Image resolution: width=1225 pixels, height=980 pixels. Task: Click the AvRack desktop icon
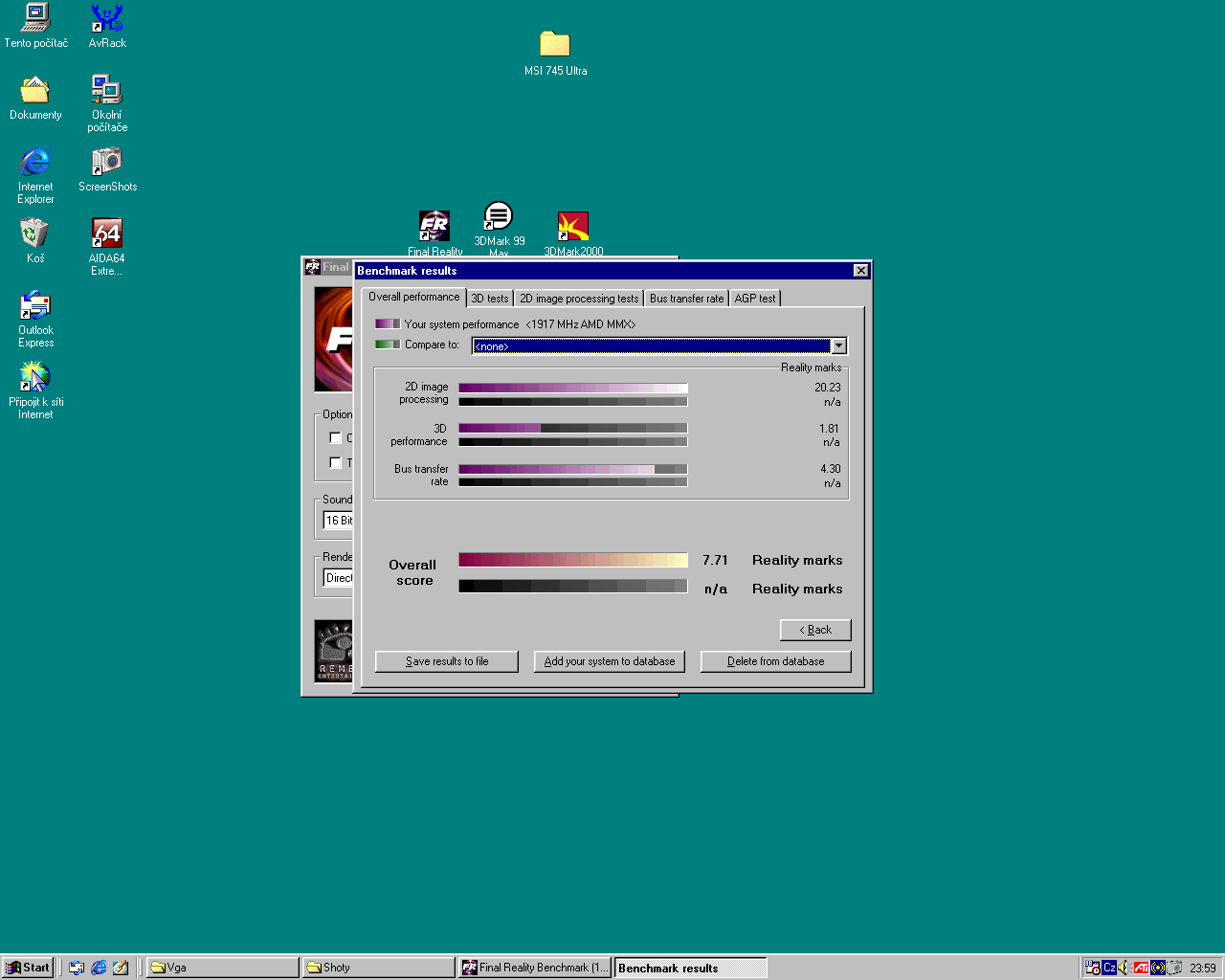[107, 19]
